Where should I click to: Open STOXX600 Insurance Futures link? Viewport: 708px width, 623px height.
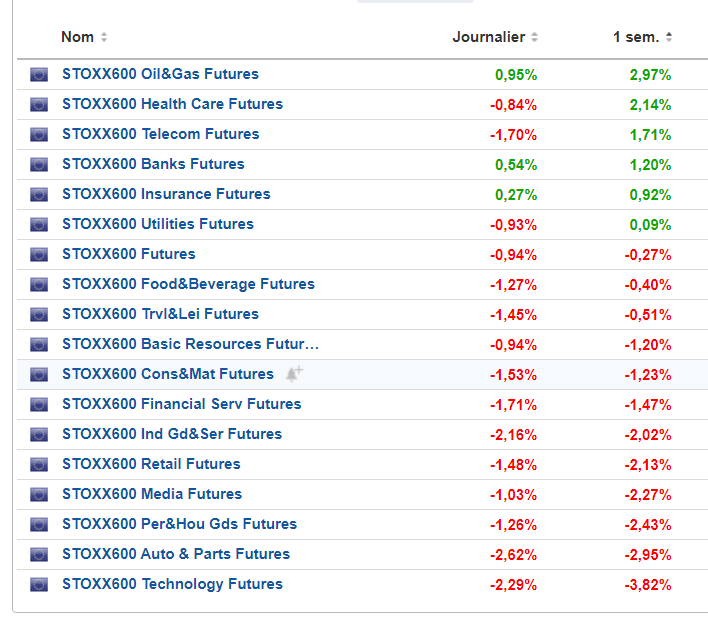[x=166, y=194]
